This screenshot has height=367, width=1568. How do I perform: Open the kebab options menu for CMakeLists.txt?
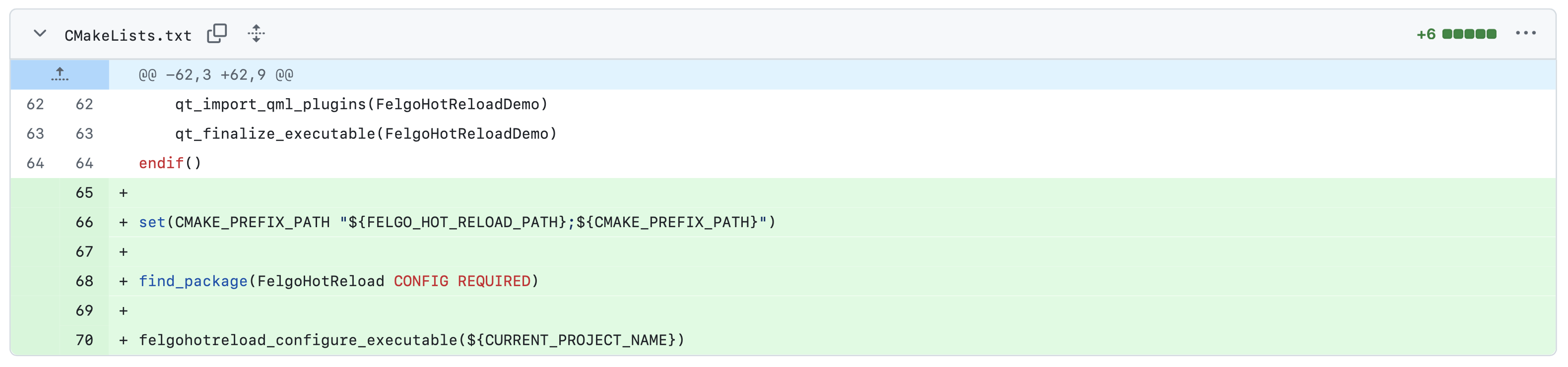click(1526, 33)
